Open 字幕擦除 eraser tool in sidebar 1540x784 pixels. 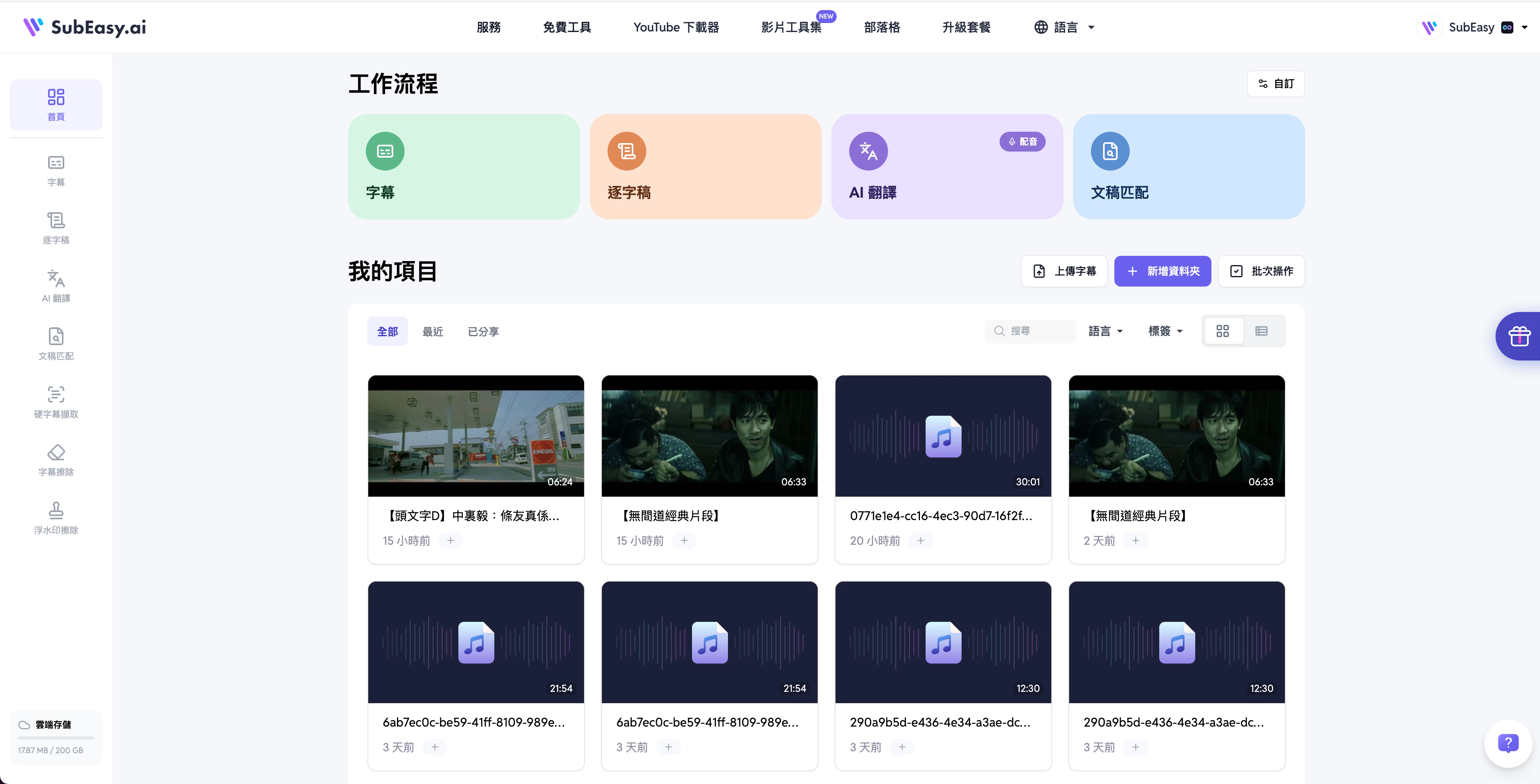56,460
